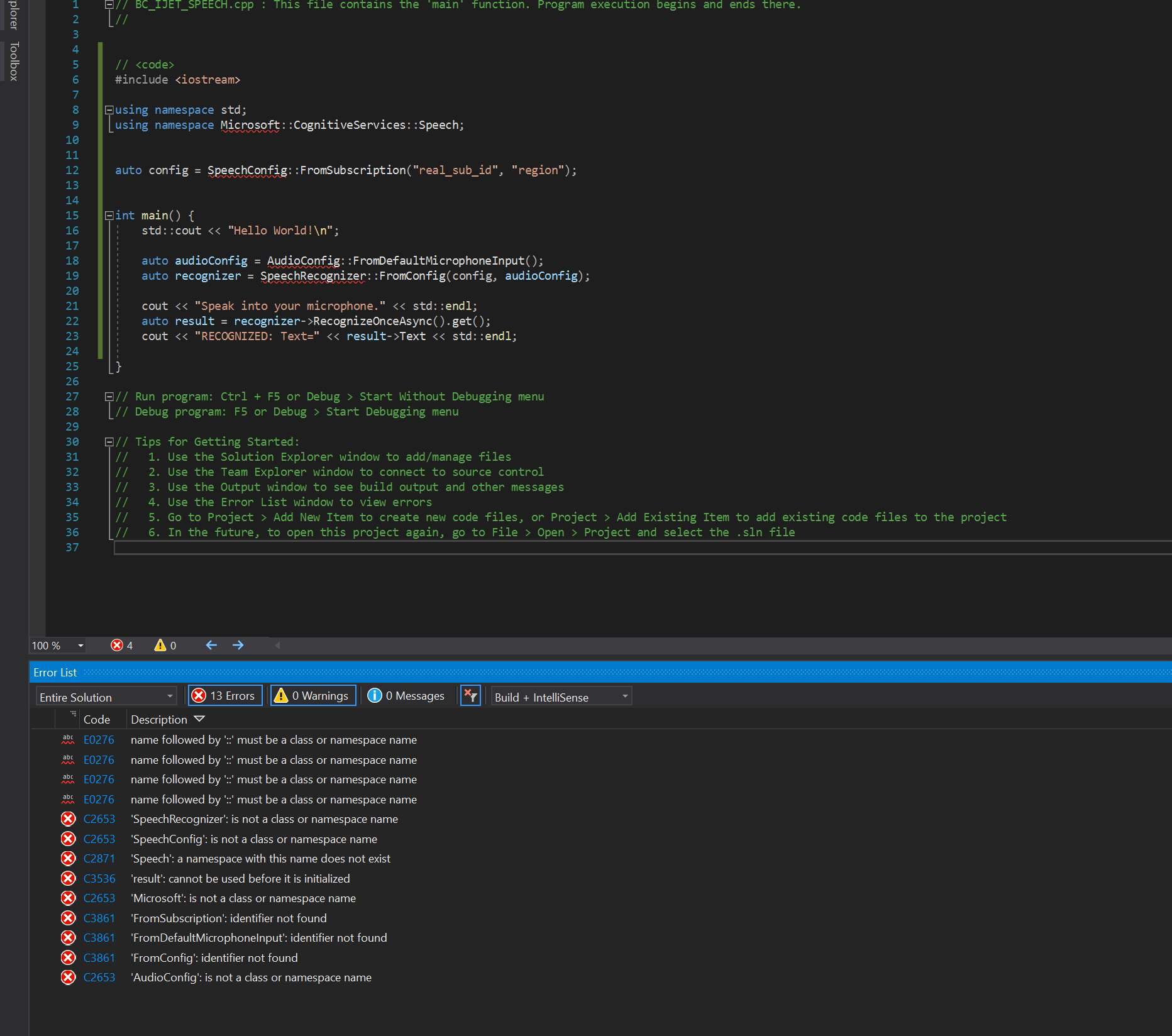The height and width of the screenshot is (1036, 1172).
Task: Open the Entire Solution scope dropdown
Action: tap(106, 697)
